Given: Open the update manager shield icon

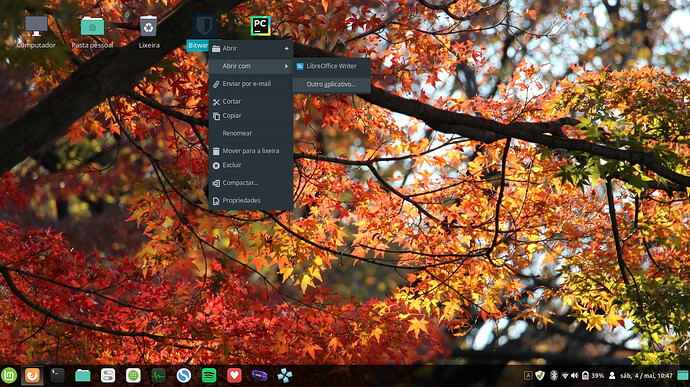Looking at the screenshot, I should pyautogui.click(x=540, y=376).
